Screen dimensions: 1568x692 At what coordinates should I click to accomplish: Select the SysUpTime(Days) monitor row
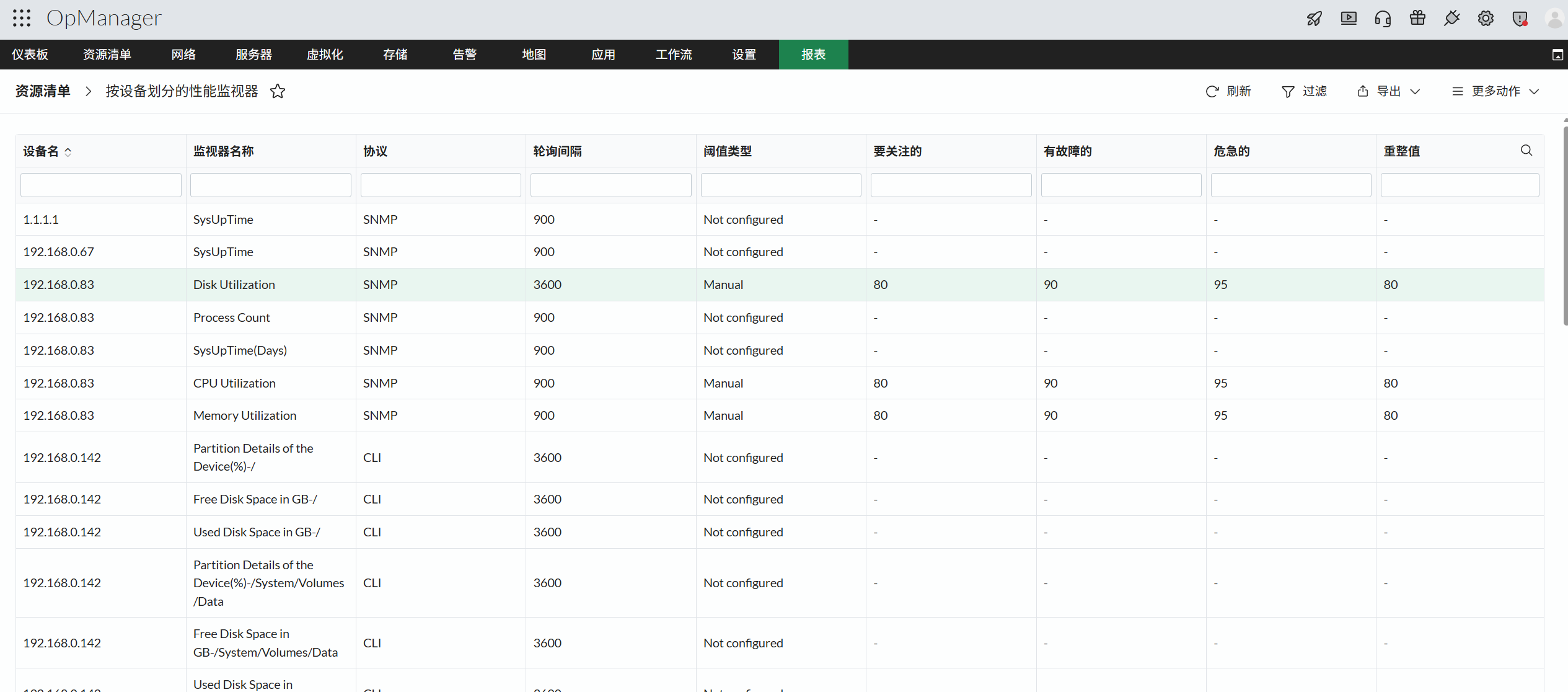coord(780,350)
